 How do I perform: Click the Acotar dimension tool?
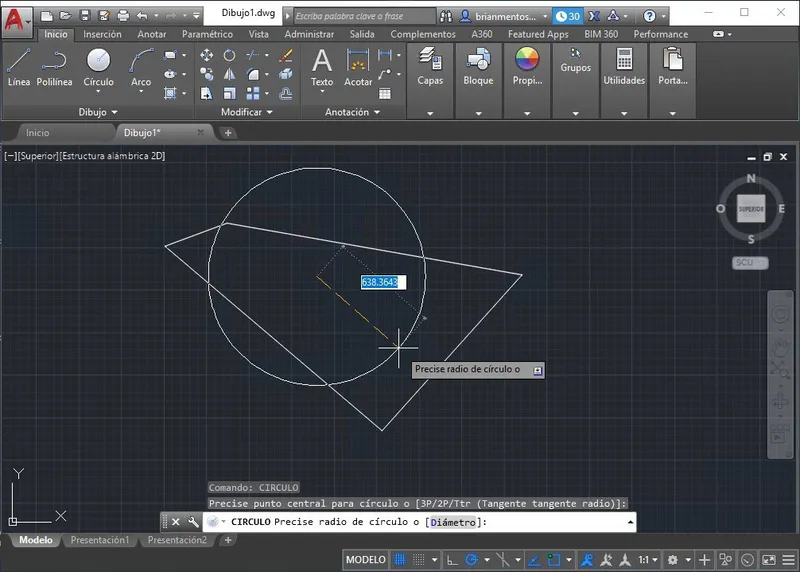(358, 67)
